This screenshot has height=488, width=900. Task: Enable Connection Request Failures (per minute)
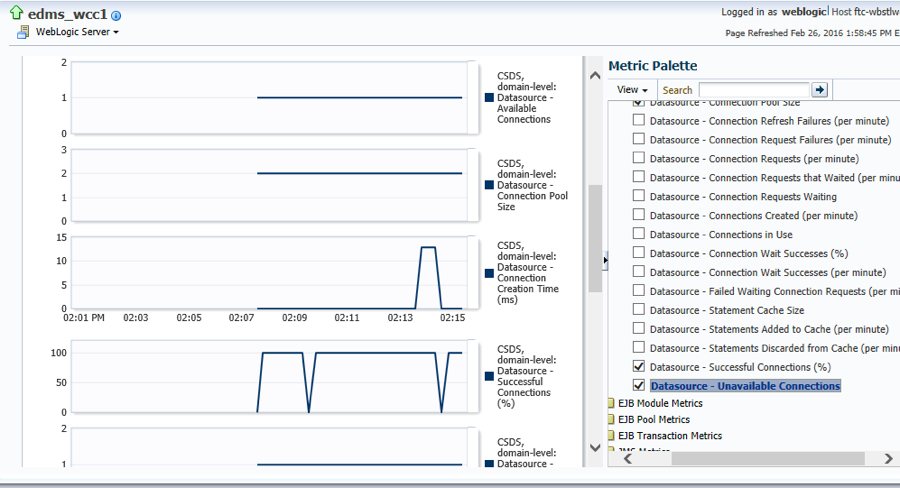[x=638, y=139]
